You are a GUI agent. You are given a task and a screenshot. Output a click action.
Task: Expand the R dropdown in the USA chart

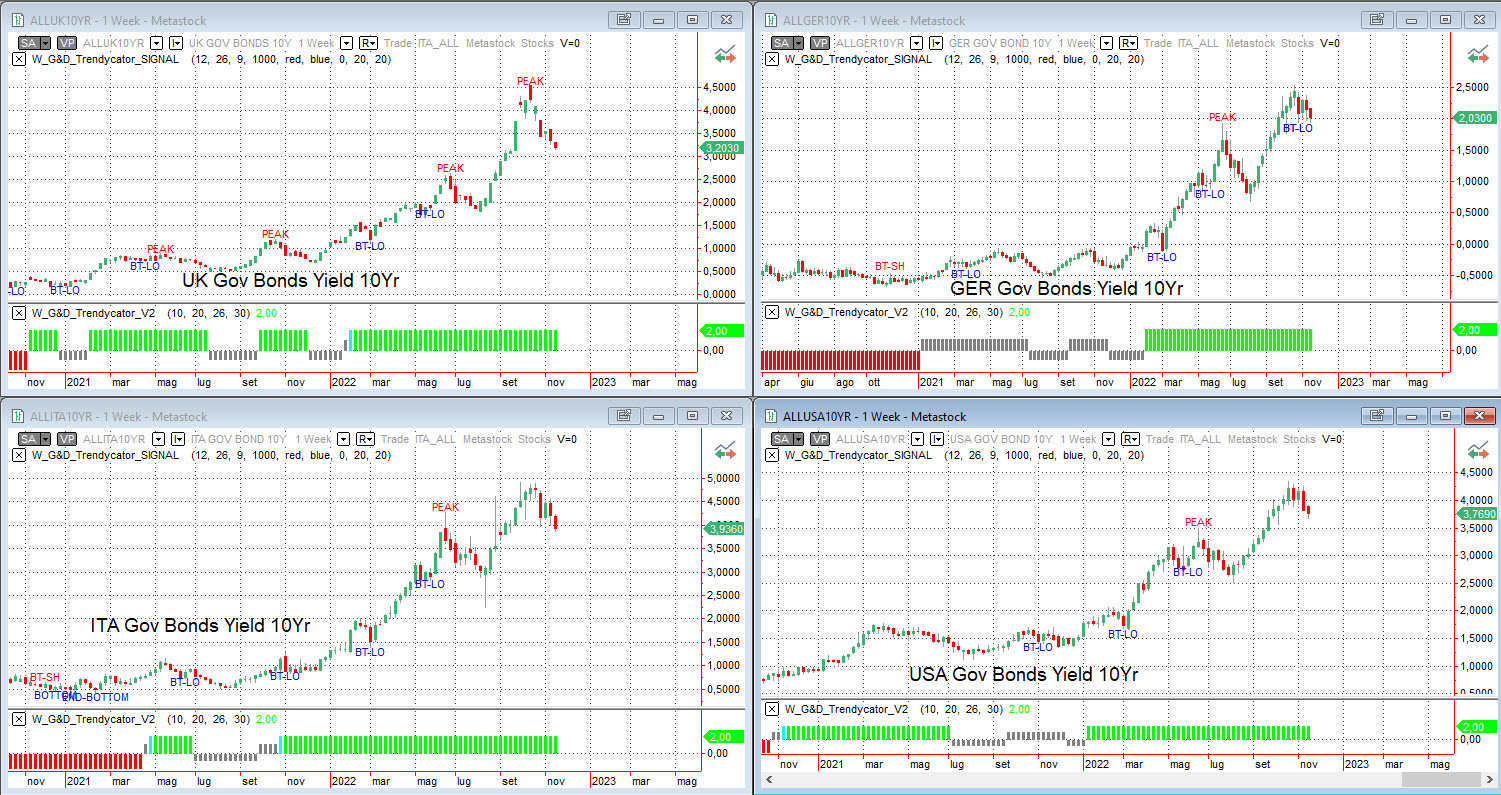pyautogui.click(x=1127, y=439)
